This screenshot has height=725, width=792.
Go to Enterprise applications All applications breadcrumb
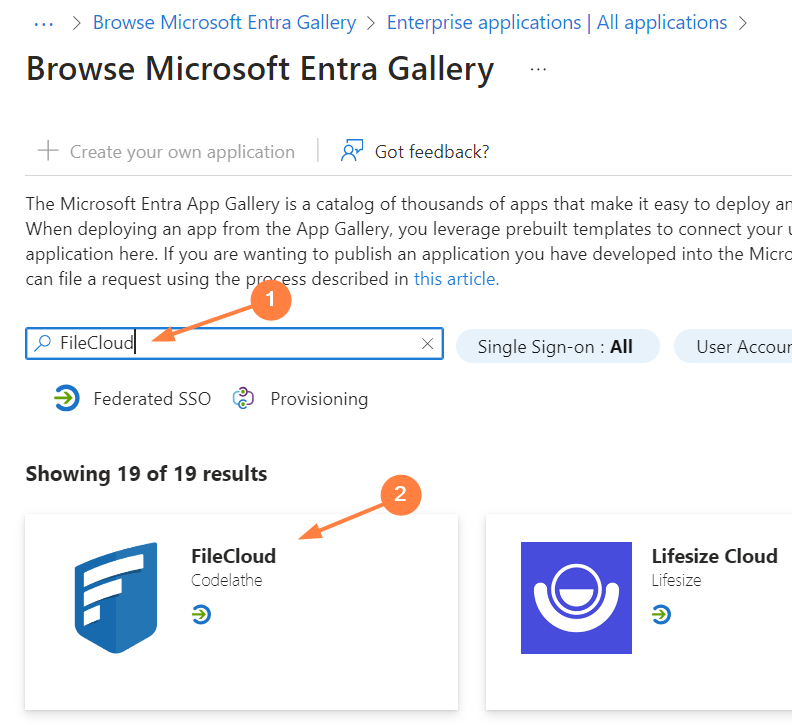pos(557,22)
